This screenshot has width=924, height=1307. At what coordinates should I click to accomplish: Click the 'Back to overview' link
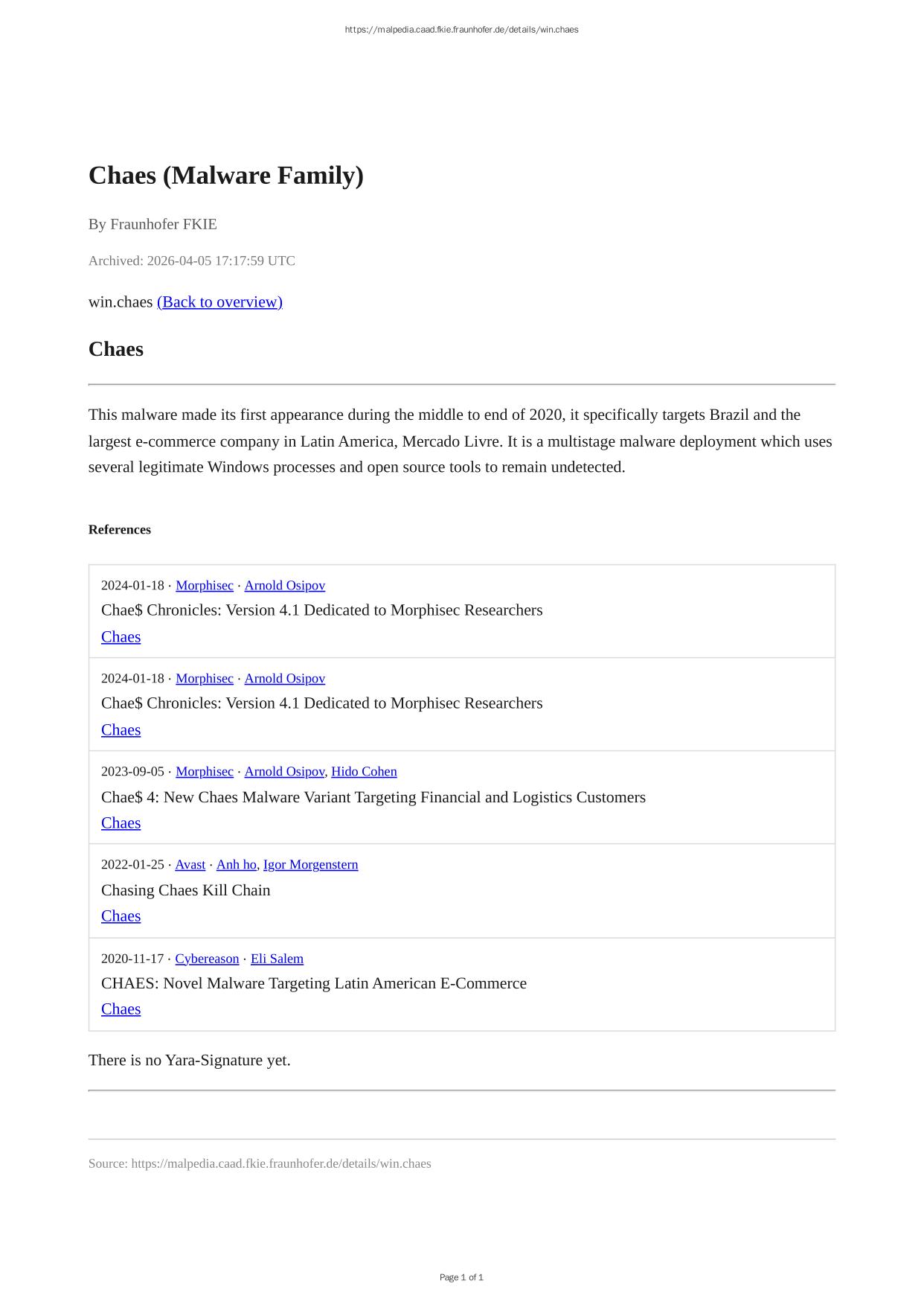219,302
